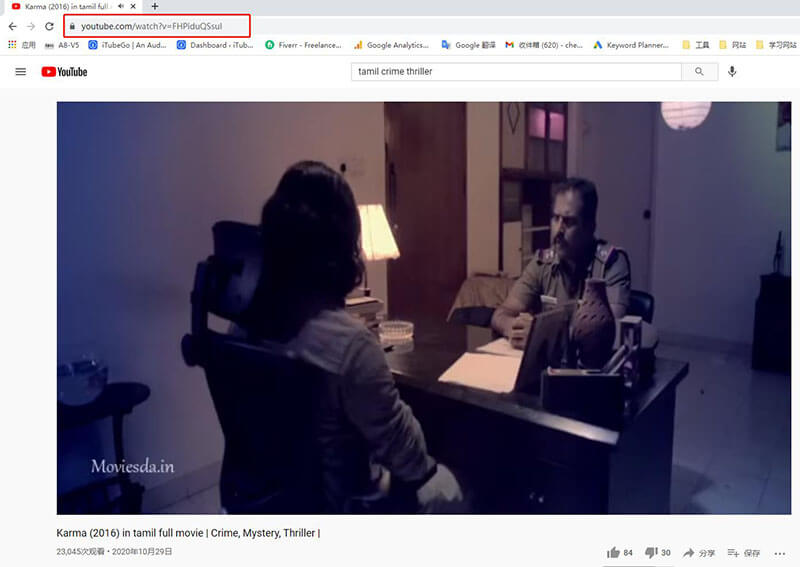Open the three-dot more actions menu
This screenshot has height=567, width=800.
click(780, 553)
